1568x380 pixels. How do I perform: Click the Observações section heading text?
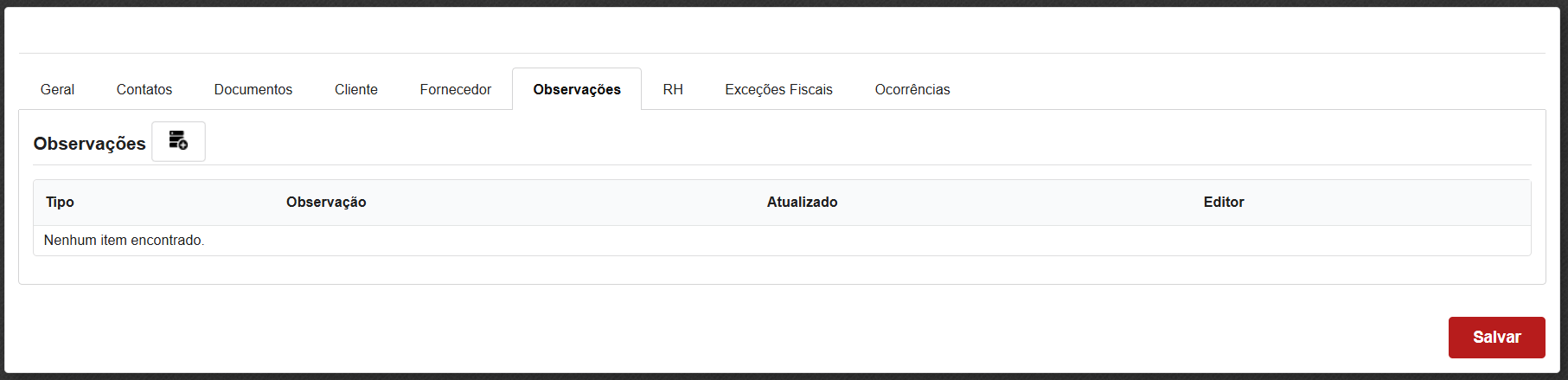(89, 144)
